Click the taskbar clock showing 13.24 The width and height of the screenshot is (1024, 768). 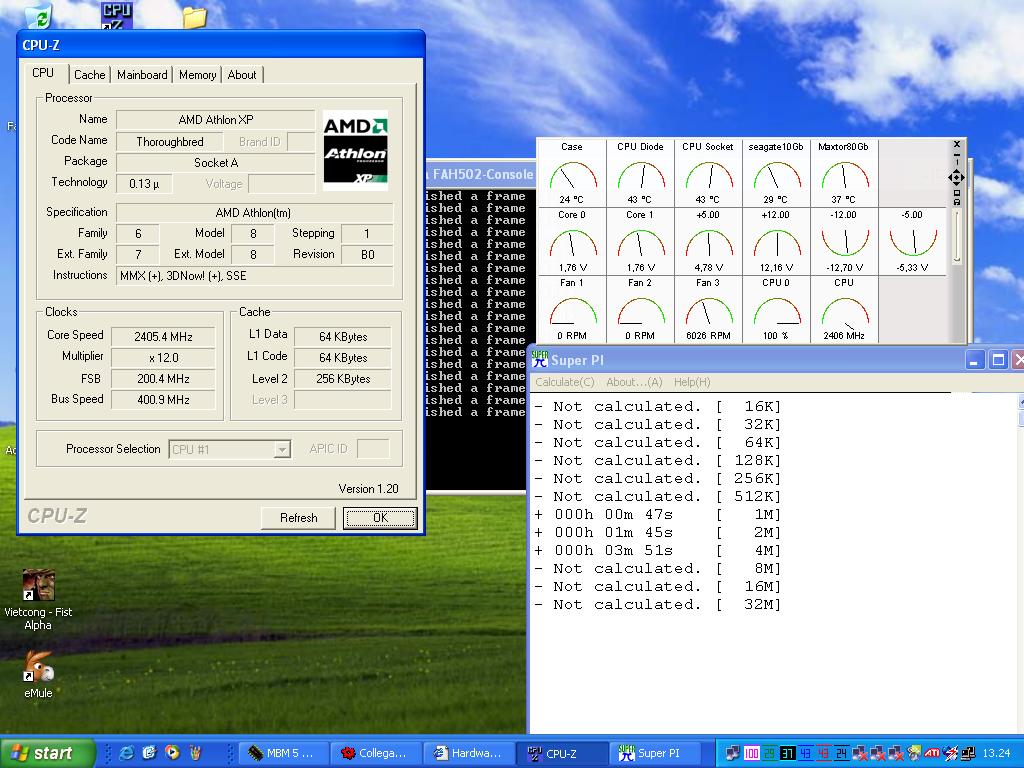pos(996,753)
